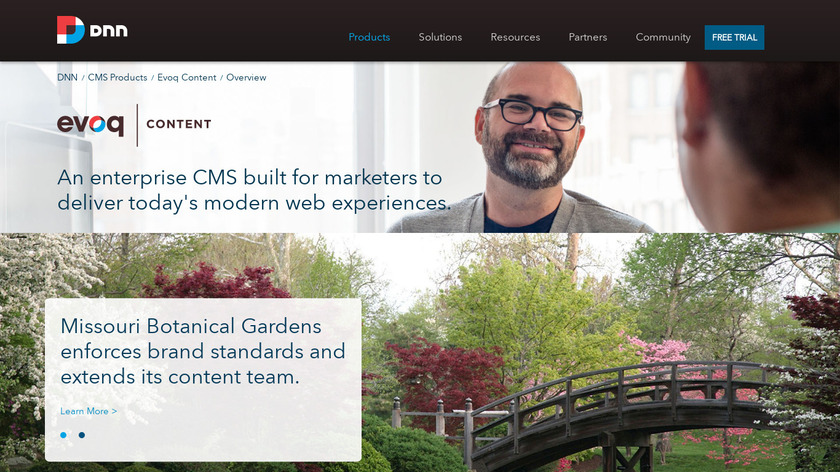
Task: Open the Resources menu
Action: [515, 37]
